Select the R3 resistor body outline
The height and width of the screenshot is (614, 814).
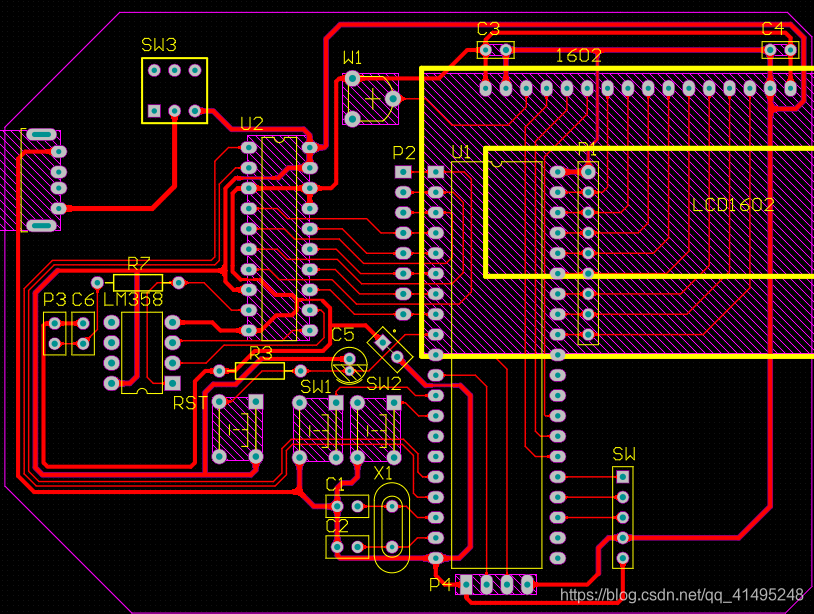coord(260,371)
